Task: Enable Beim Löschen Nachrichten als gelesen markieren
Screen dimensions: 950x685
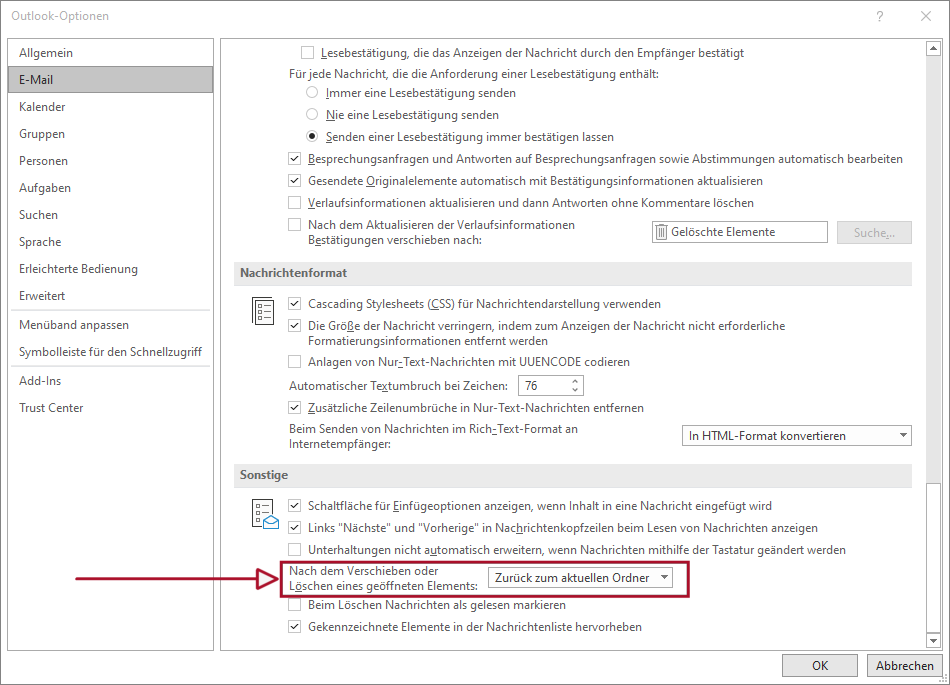Action: (x=295, y=604)
